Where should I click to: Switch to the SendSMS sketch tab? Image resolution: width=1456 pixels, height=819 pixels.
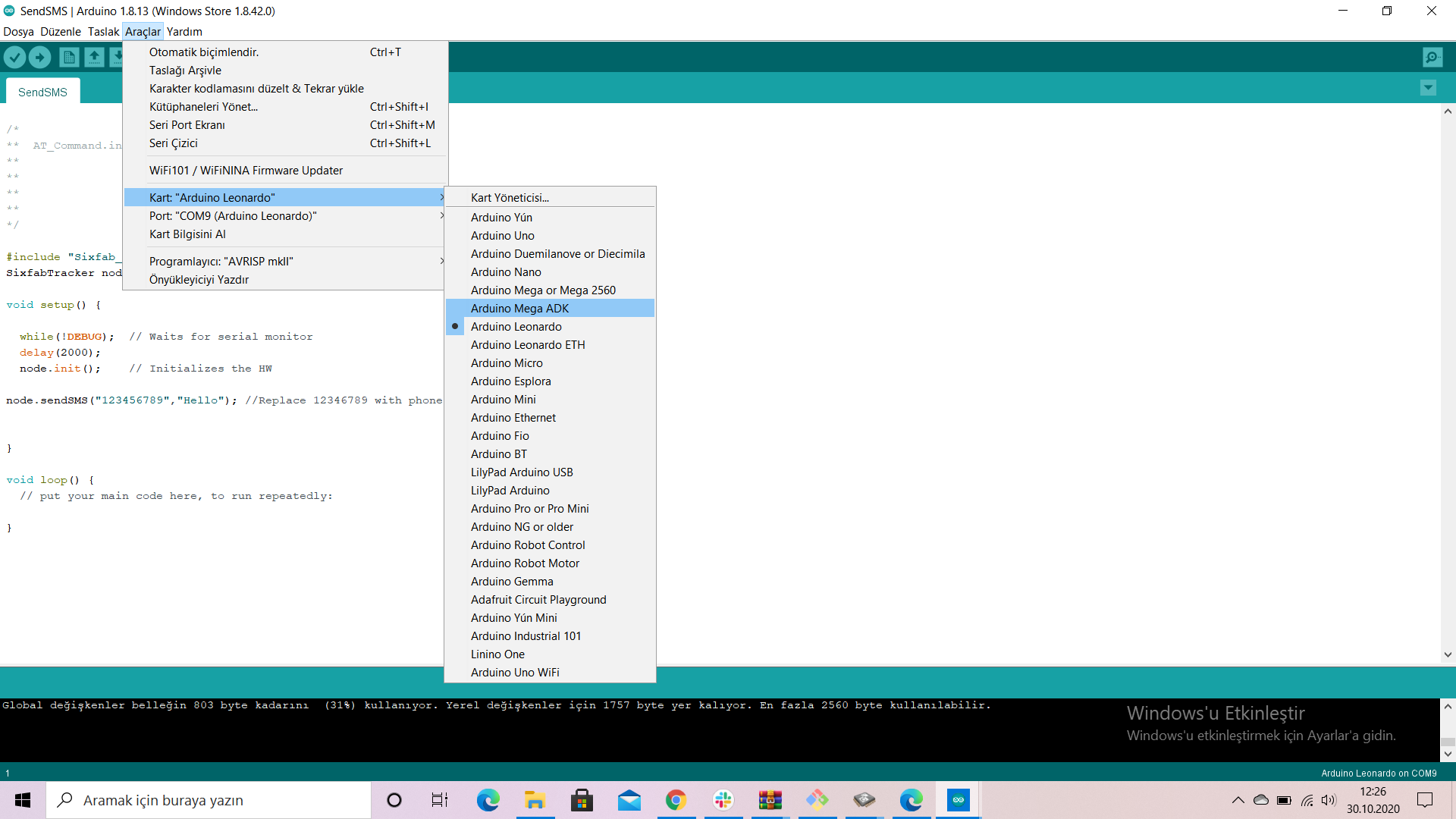point(42,91)
